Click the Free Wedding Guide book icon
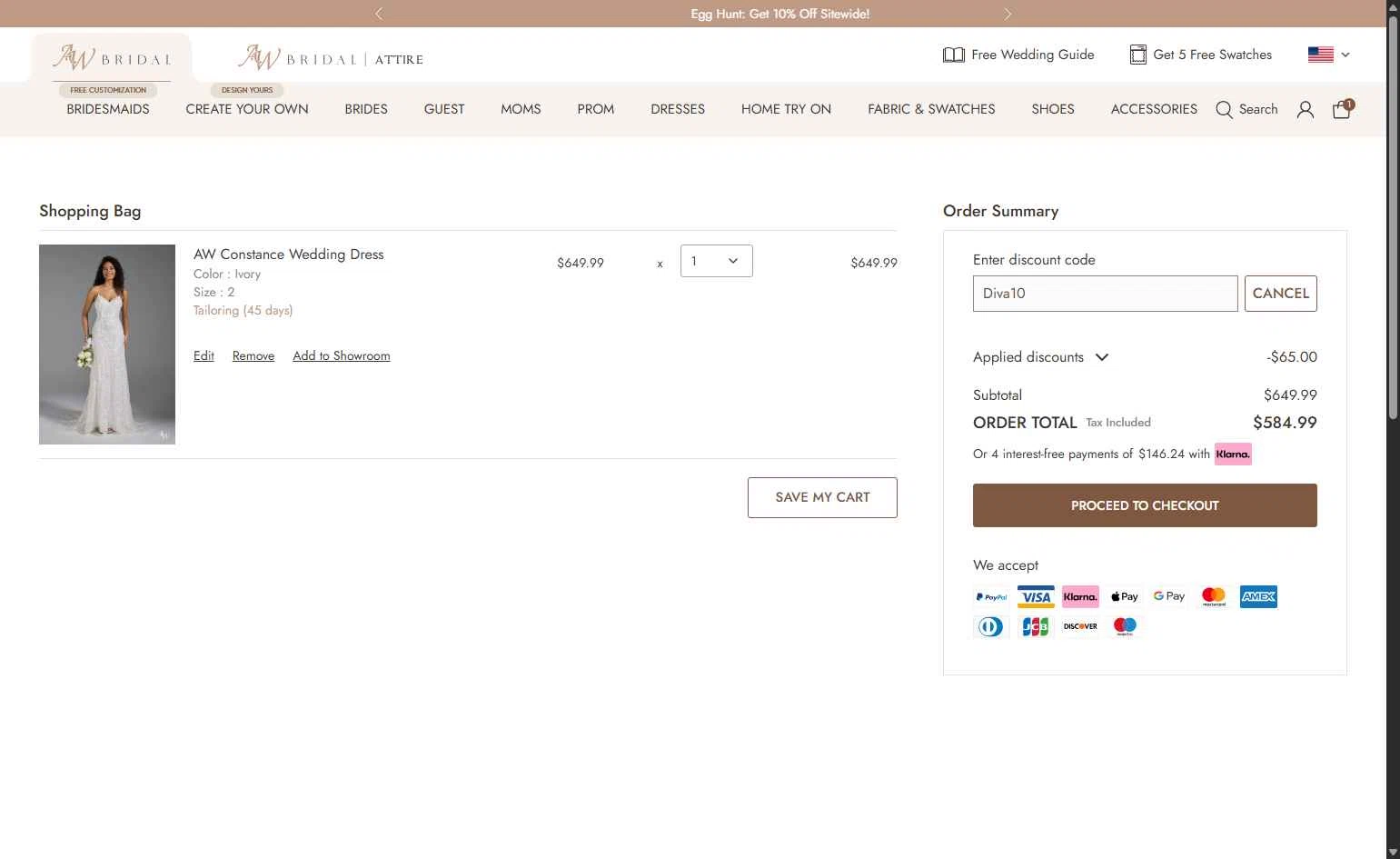Screen dimensions: 1400x859 click(x=953, y=55)
